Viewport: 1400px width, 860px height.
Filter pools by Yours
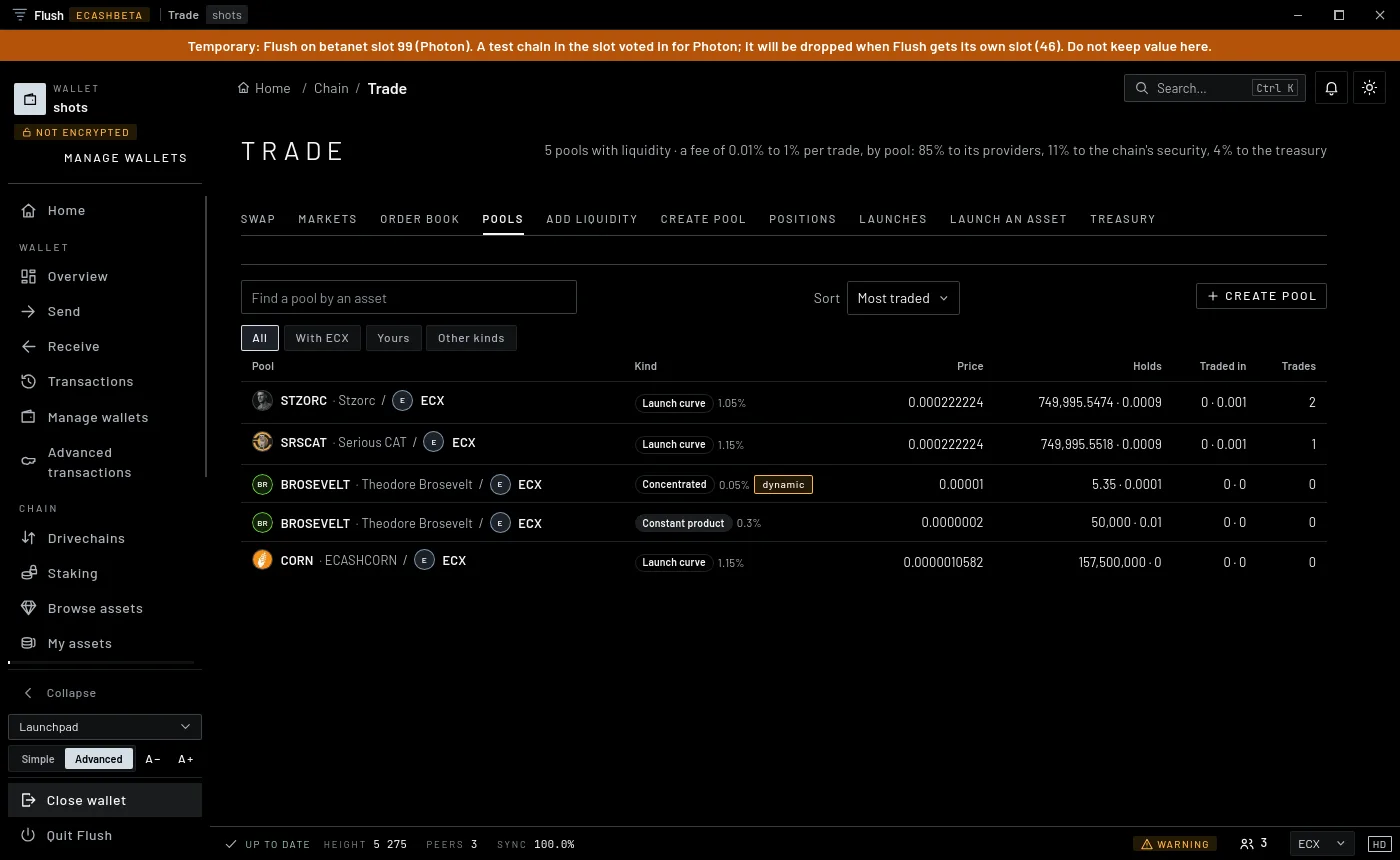click(x=393, y=338)
